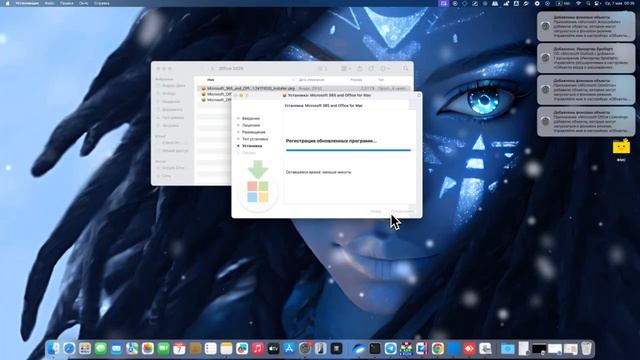The width and height of the screenshot is (640, 360).
Task: Click the search icon in Finder toolbar
Action: tap(405, 69)
